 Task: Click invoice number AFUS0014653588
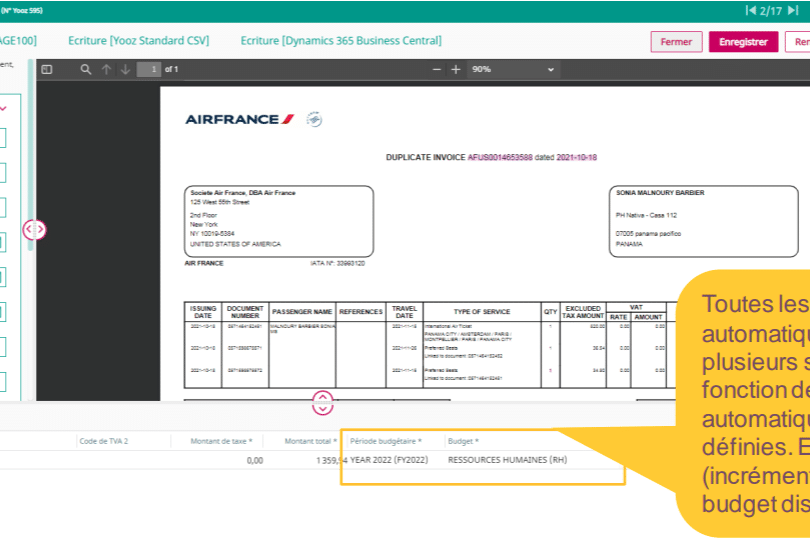pyautogui.click(x=500, y=158)
